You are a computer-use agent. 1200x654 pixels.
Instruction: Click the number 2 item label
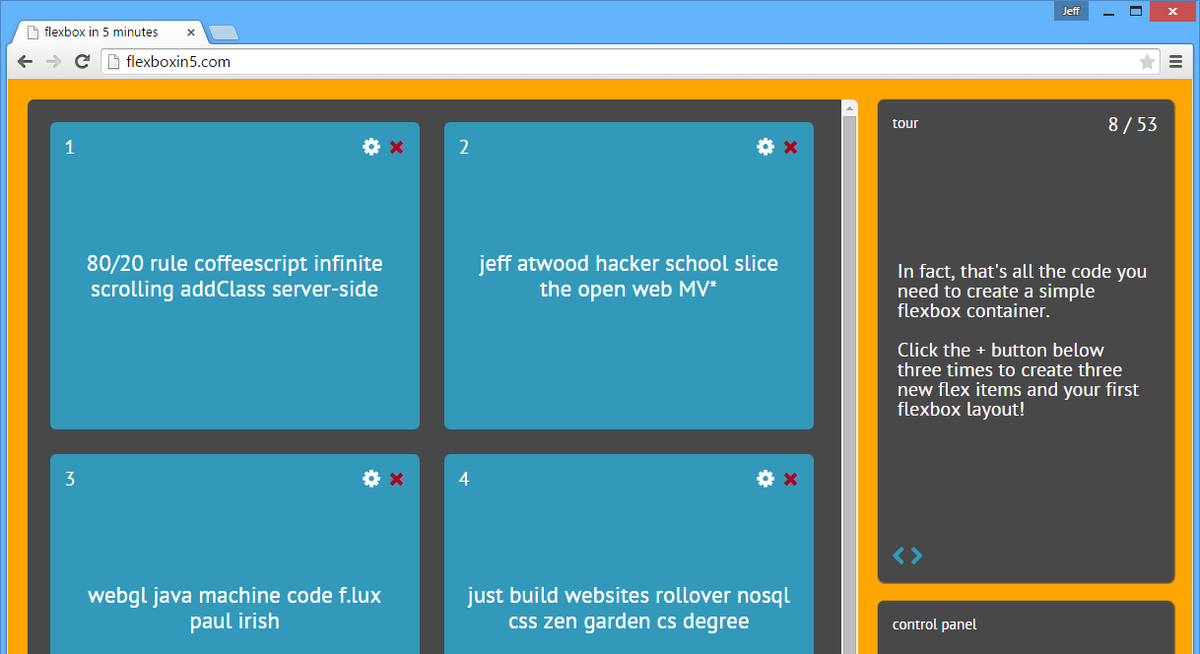click(x=463, y=147)
